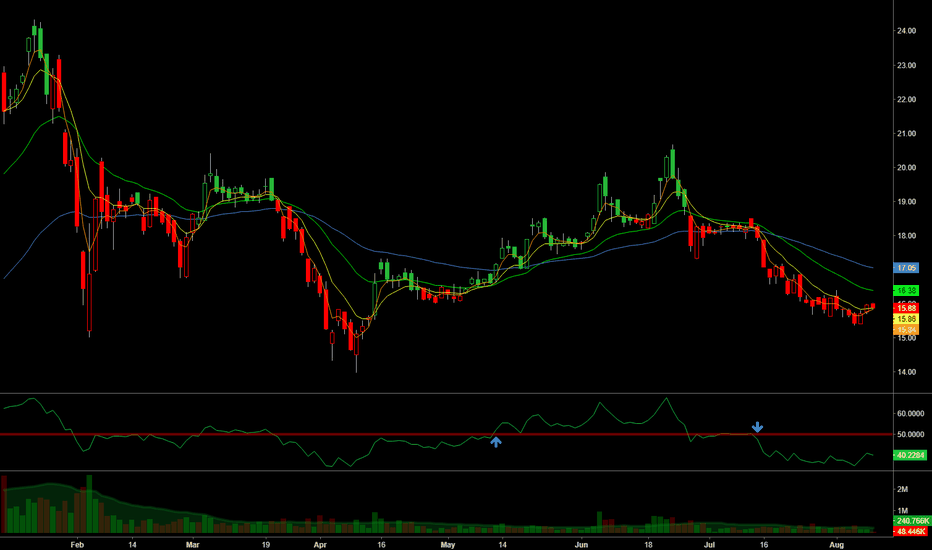
Task: Click the 16 date label following Jul
Action: tap(764, 545)
